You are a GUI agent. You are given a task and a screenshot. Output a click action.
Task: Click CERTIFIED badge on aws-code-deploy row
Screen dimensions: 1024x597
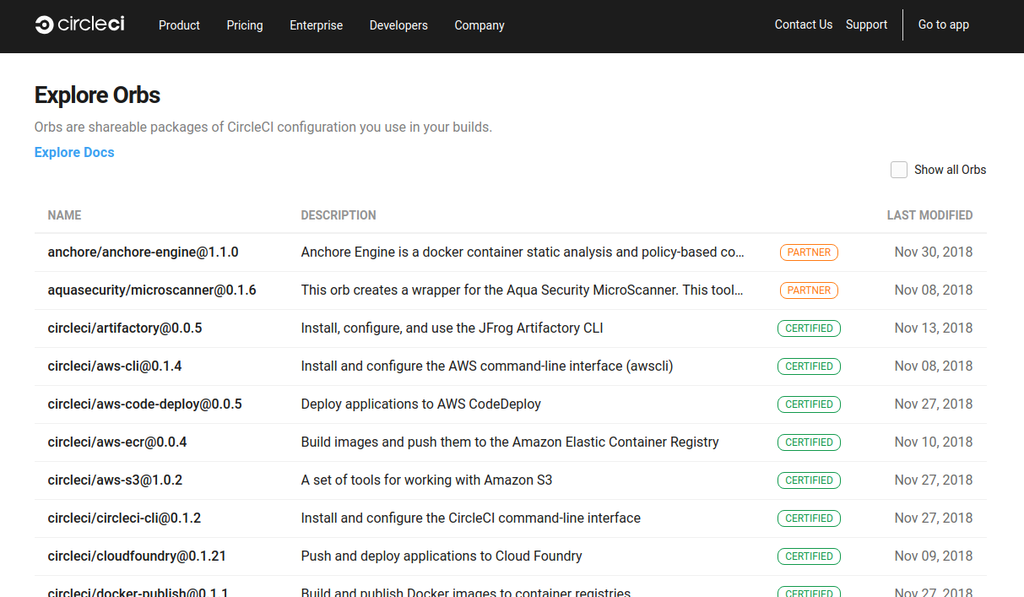pos(808,404)
